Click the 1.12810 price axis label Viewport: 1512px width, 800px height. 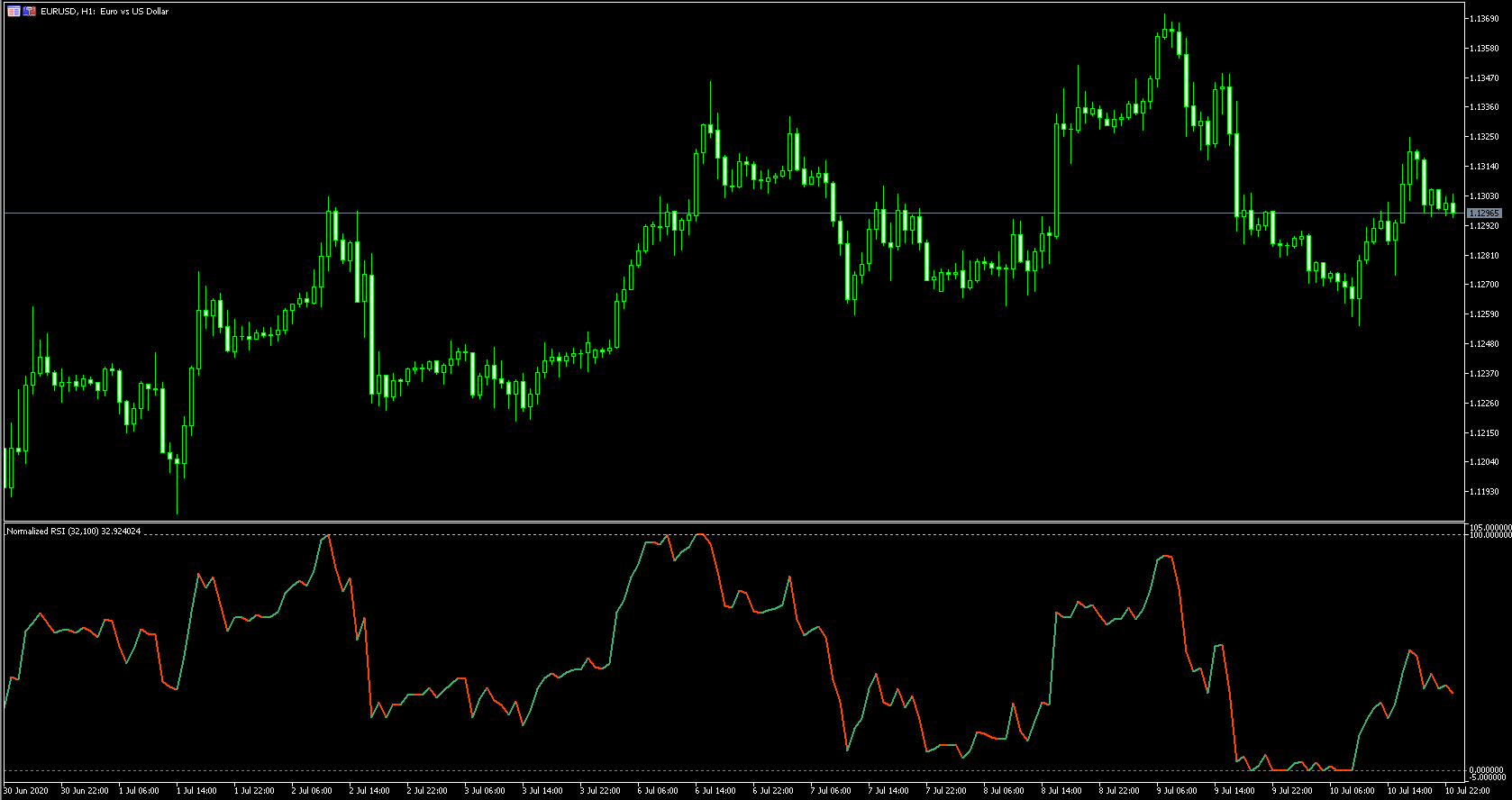(1484, 256)
